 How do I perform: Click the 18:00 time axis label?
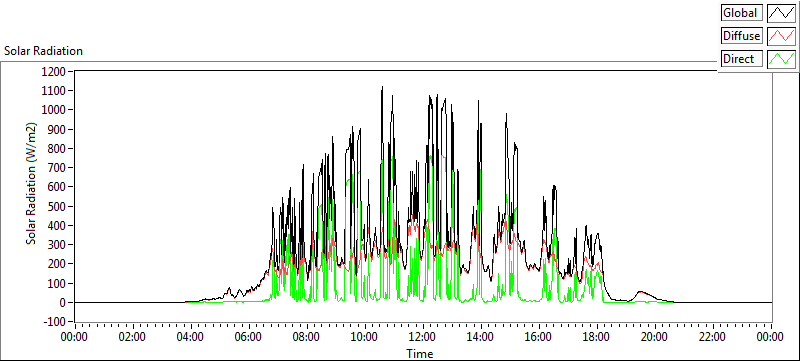click(x=596, y=337)
